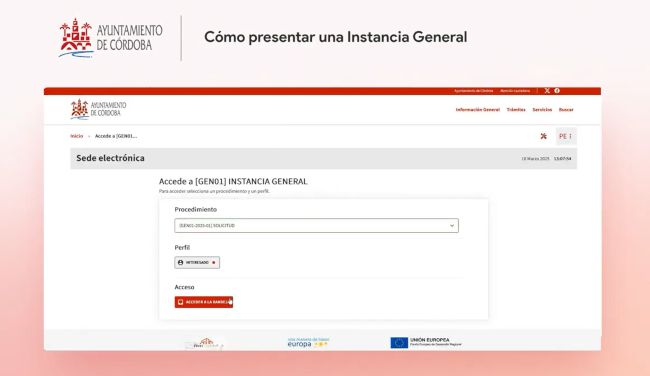Open the Ayuntamiento de Córdoba top link
The width and height of the screenshot is (650, 376).
point(473,91)
